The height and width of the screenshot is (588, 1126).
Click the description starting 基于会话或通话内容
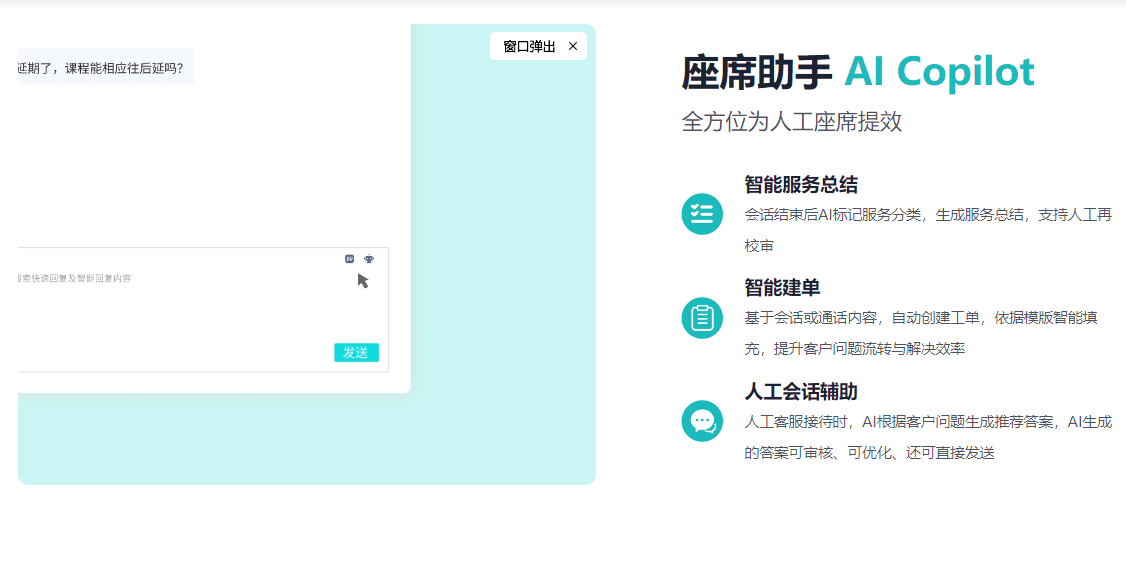pos(921,333)
